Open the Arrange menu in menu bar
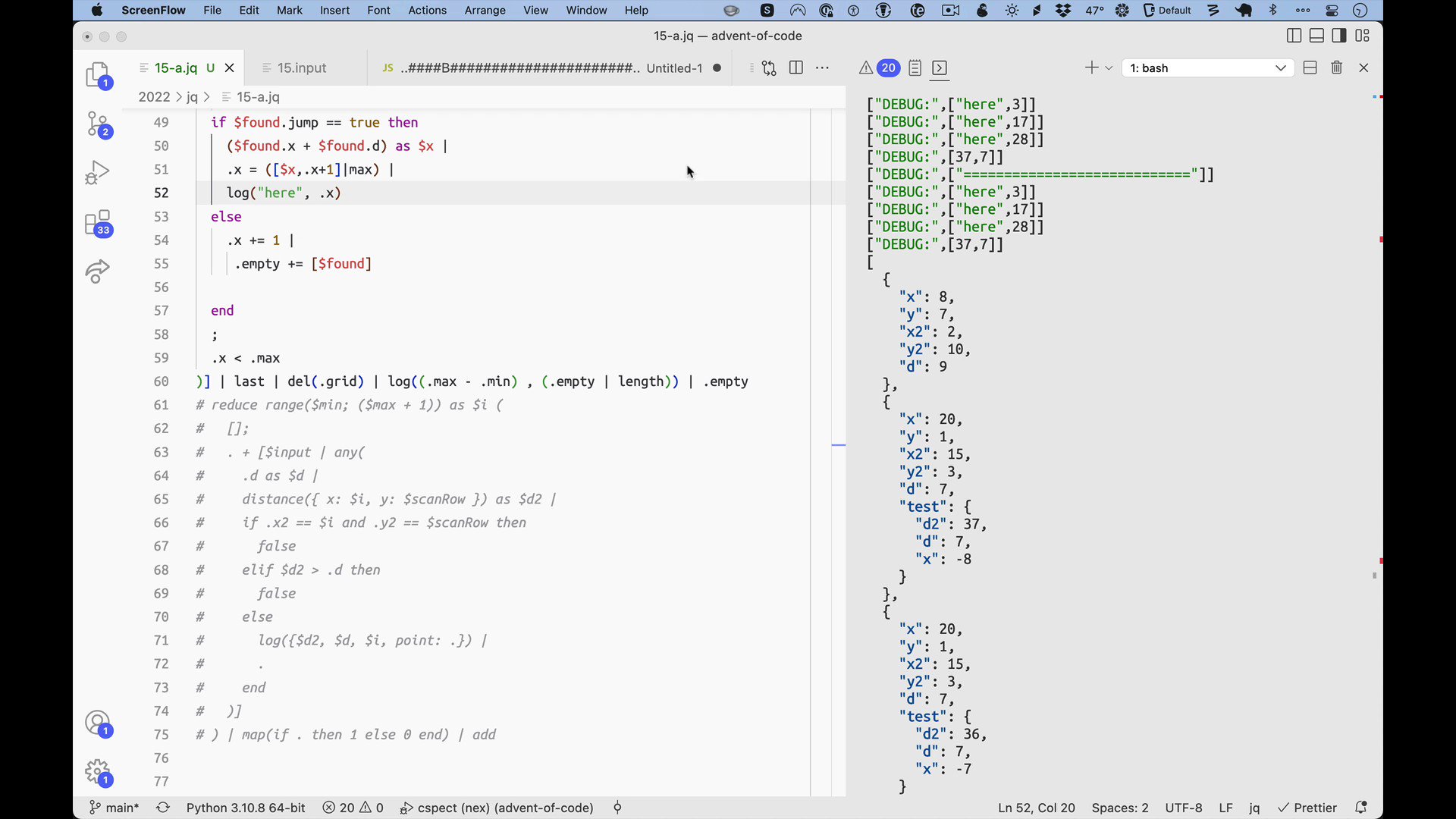Screen dimensions: 1456x819 click(485, 11)
